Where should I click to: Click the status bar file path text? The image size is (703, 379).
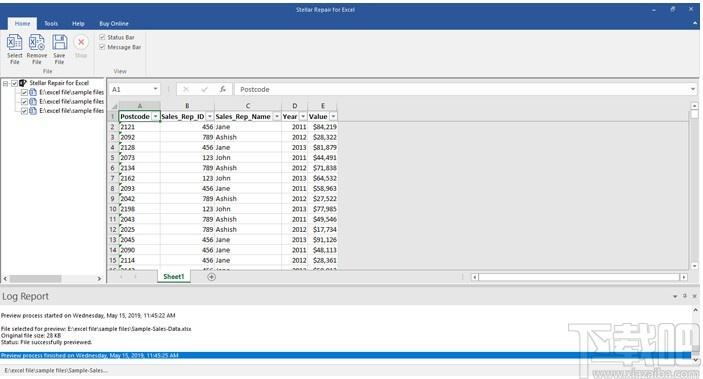coord(56,370)
